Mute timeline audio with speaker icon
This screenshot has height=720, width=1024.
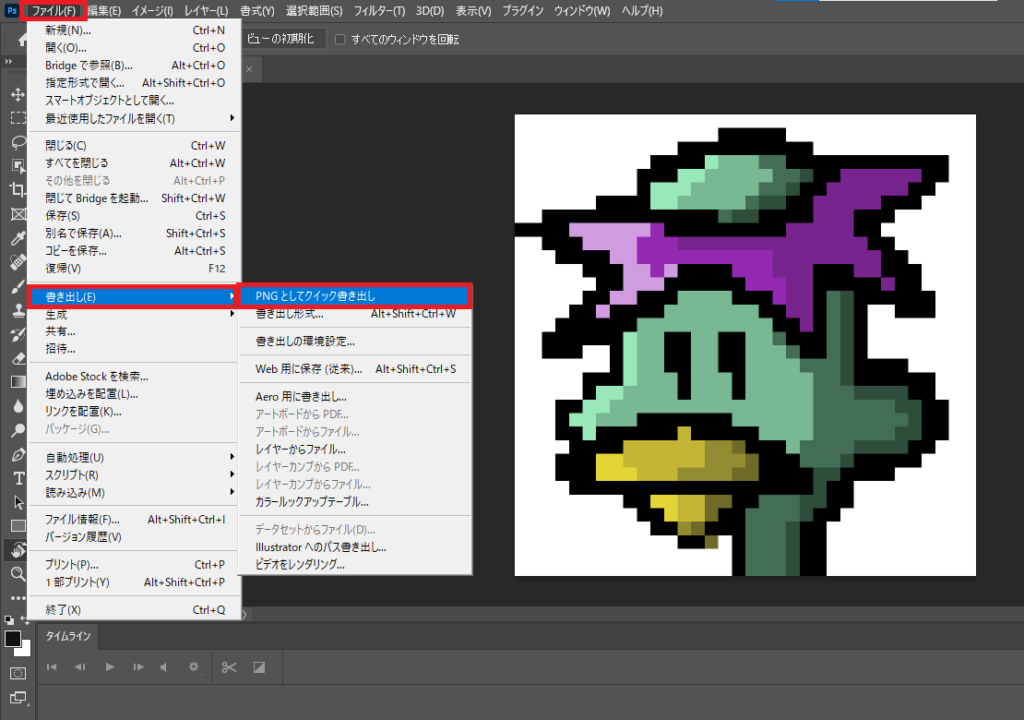[161, 667]
